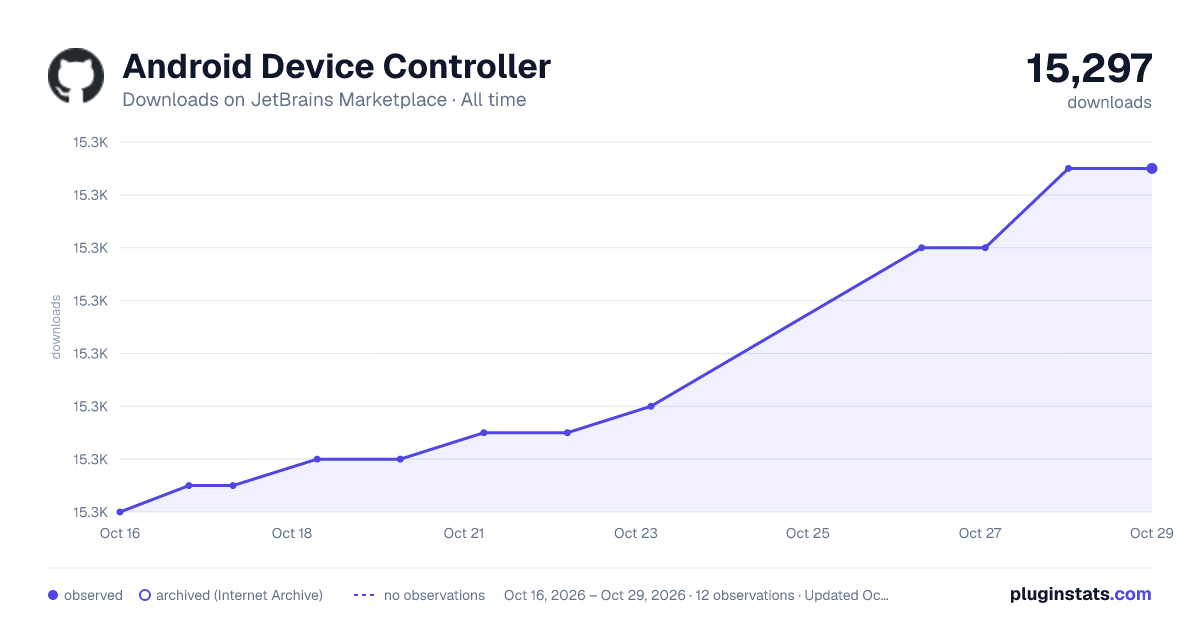Click the Oct 25 axis label

[x=808, y=533]
